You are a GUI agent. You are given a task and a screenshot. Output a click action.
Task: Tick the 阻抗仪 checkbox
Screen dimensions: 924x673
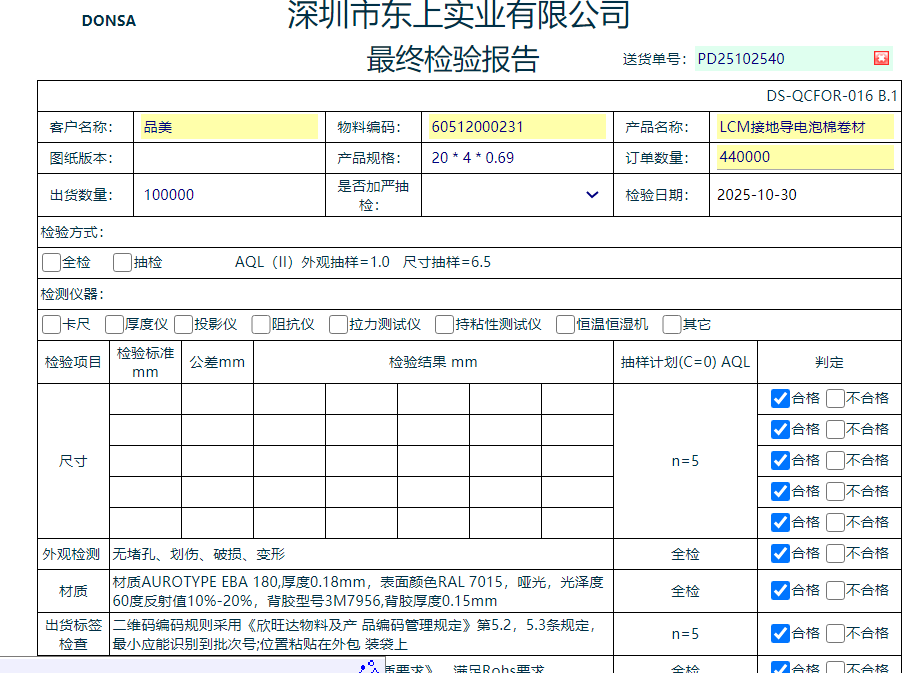(x=260, y=324)
